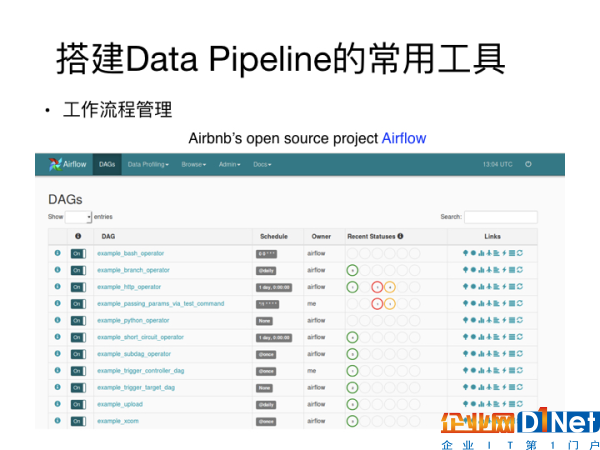Expand the Docs dropdown menu
Viewport: 600px width, 450px height.
(262, 165)
